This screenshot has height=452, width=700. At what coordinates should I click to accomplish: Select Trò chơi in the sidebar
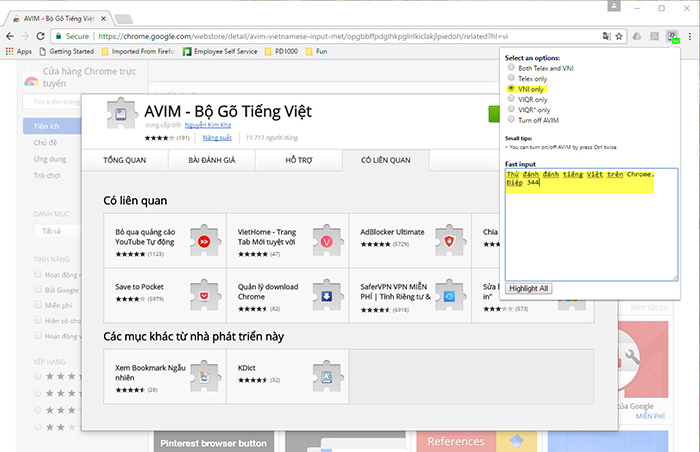tap(47, 176)
